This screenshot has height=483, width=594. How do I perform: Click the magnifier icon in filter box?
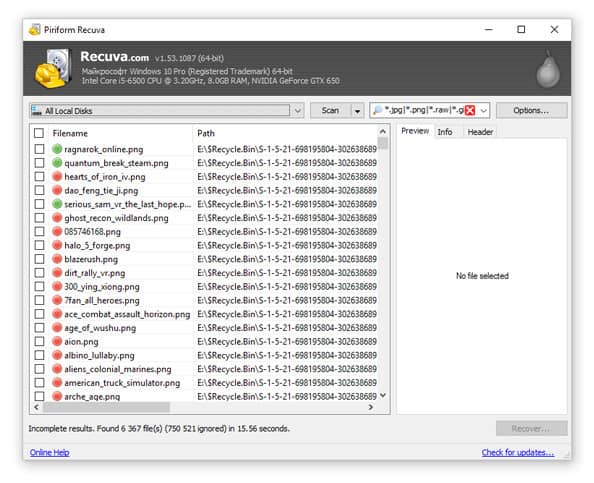coord(378,110)
